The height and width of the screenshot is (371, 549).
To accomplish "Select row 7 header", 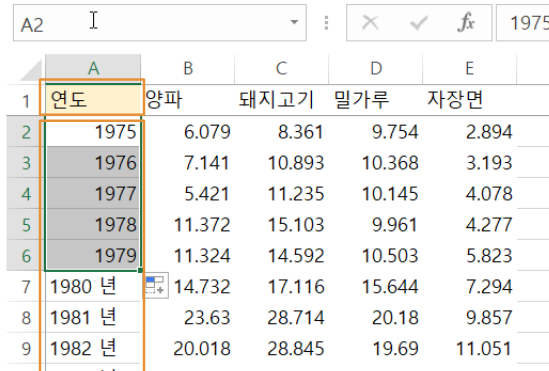I will coord(26,286).
